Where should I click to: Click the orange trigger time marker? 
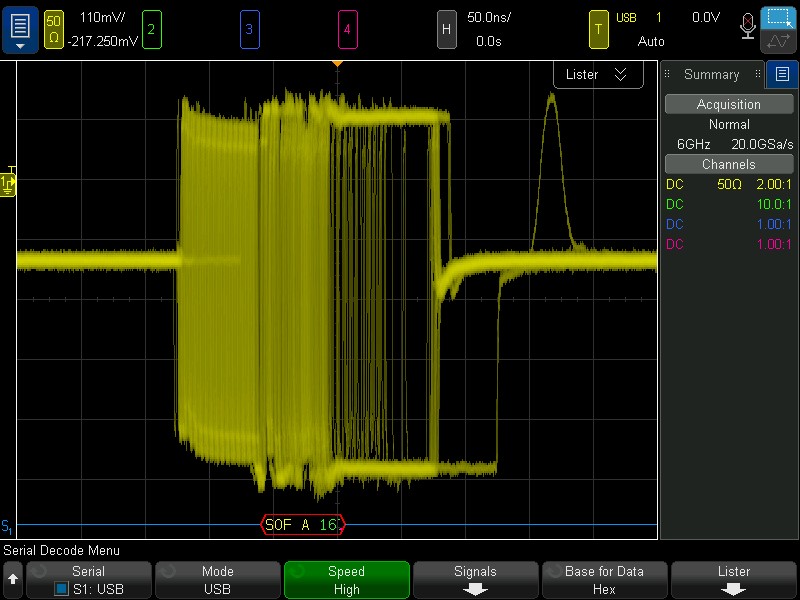point(337,64)
